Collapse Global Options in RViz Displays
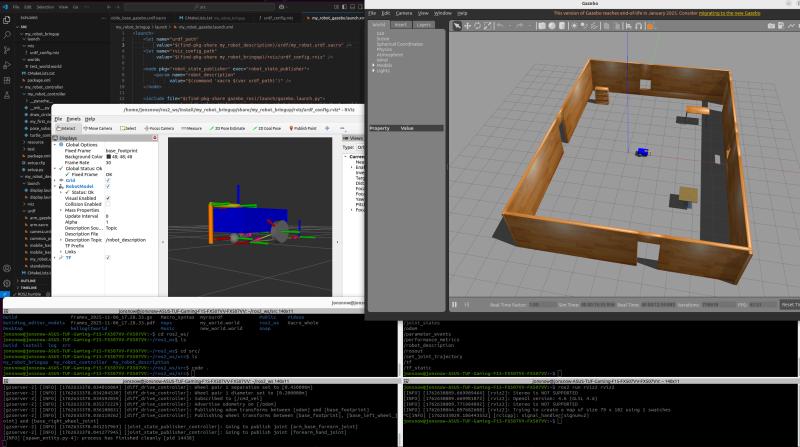 point(55,145)
